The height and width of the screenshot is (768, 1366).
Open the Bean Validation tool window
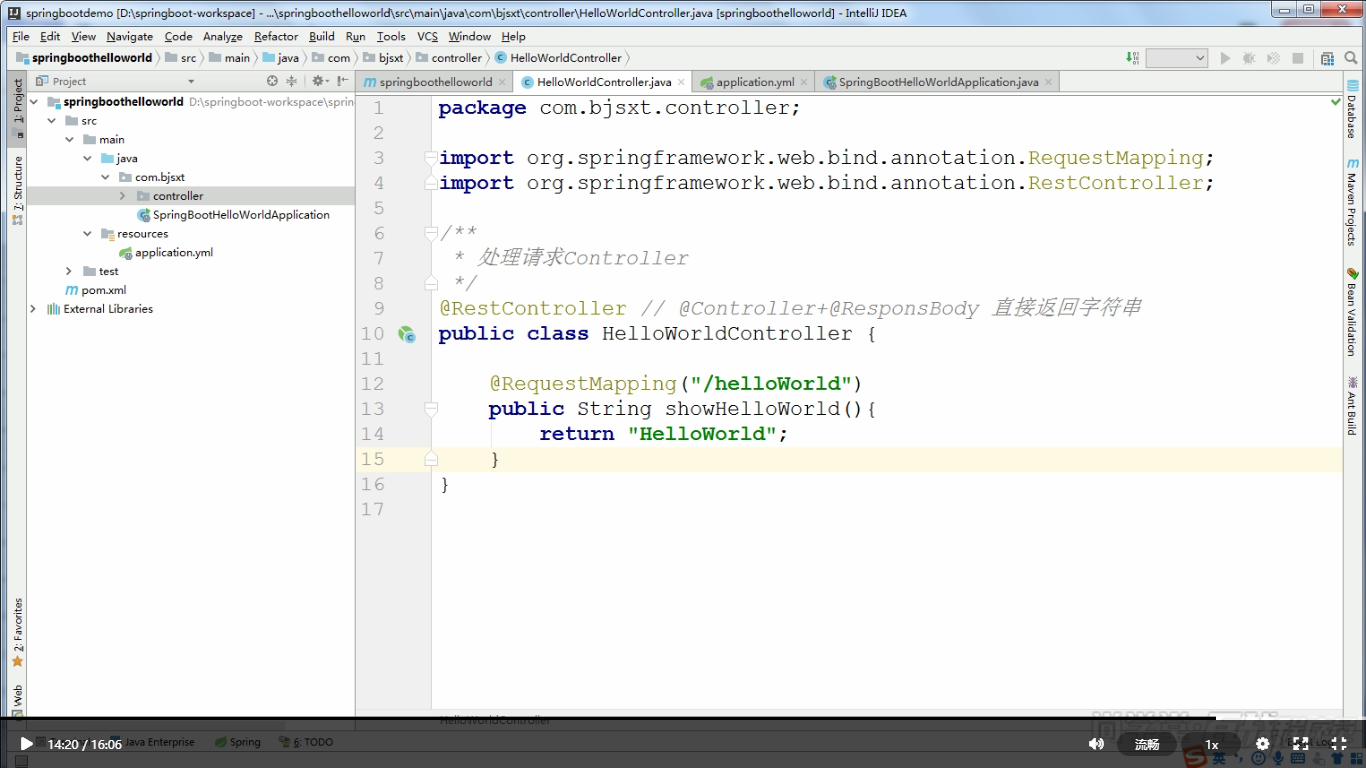point(1352,312)
